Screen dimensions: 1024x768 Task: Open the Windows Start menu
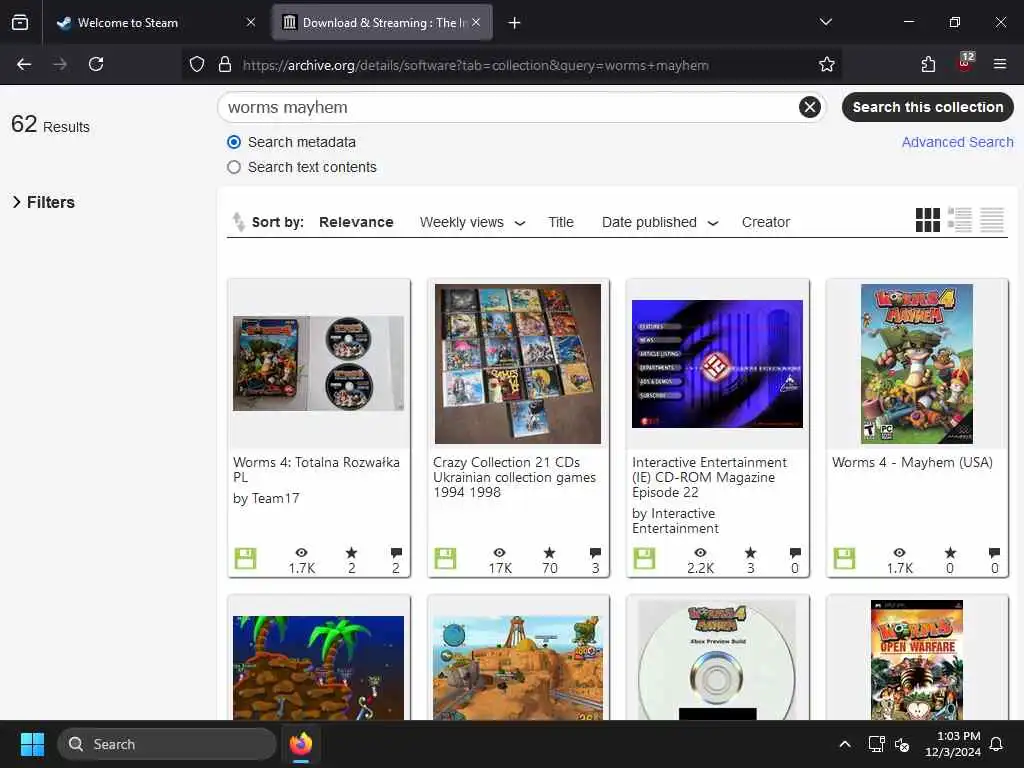pyautogui.click(x=32, y=744)
